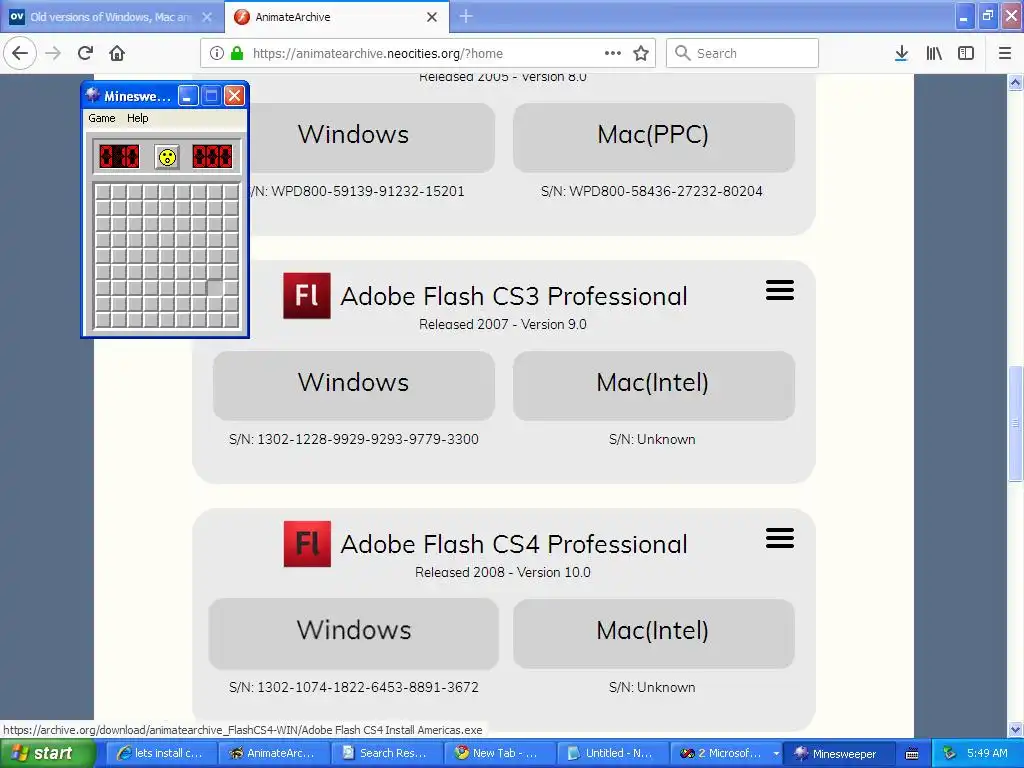Open Minesweeper Game menu
The image size is (1024, 768).
[102, 118]
